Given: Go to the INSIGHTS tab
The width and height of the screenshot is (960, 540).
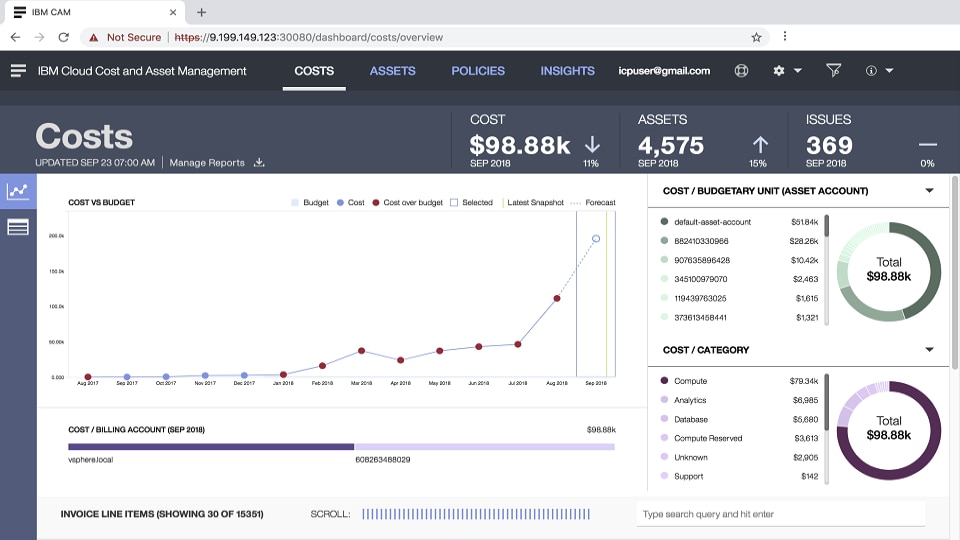Looking at the screenshot, I should (568, 71).
